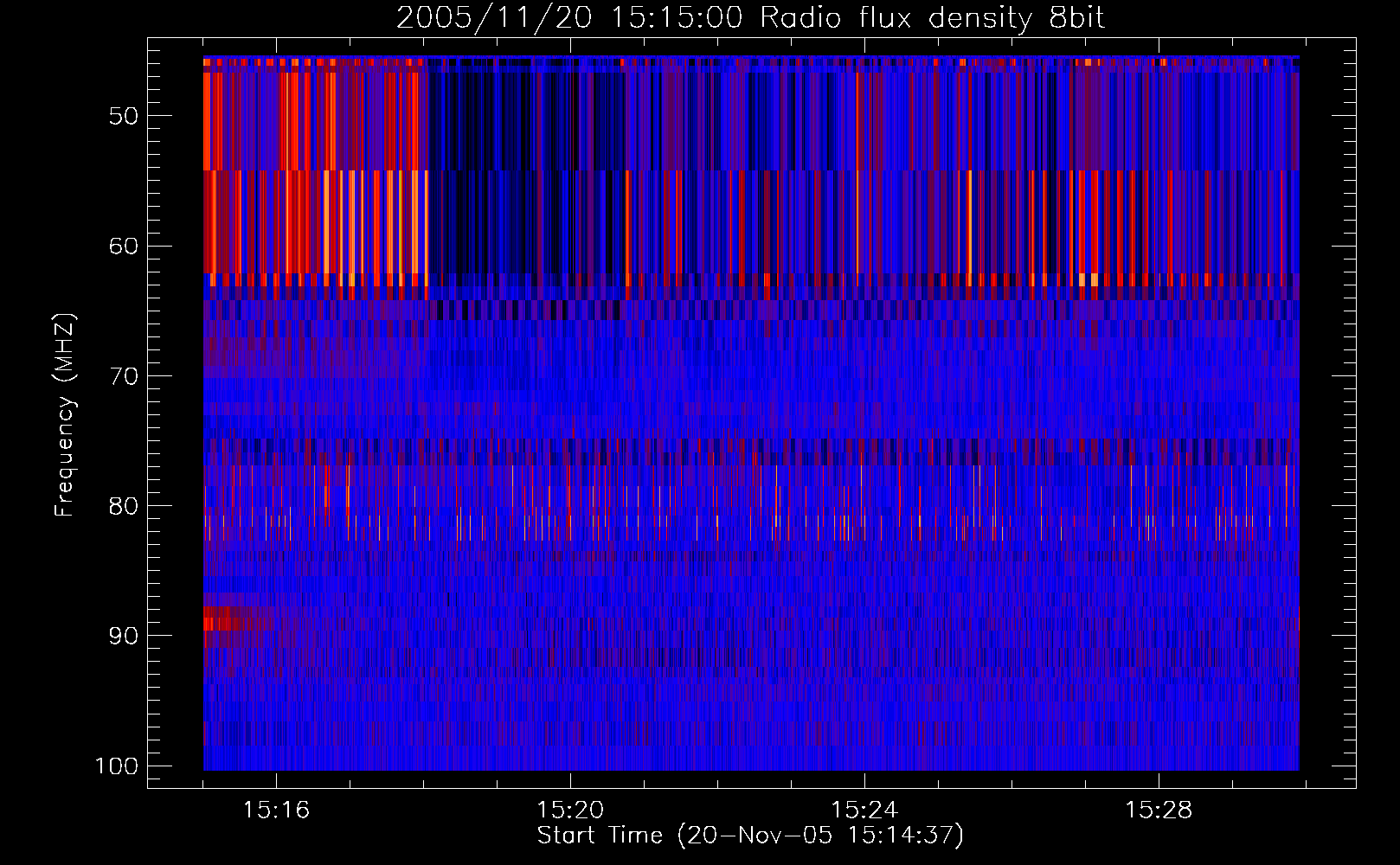
Task: Click the 70 MHz frequency tick label
Action: tap(124, 376)
